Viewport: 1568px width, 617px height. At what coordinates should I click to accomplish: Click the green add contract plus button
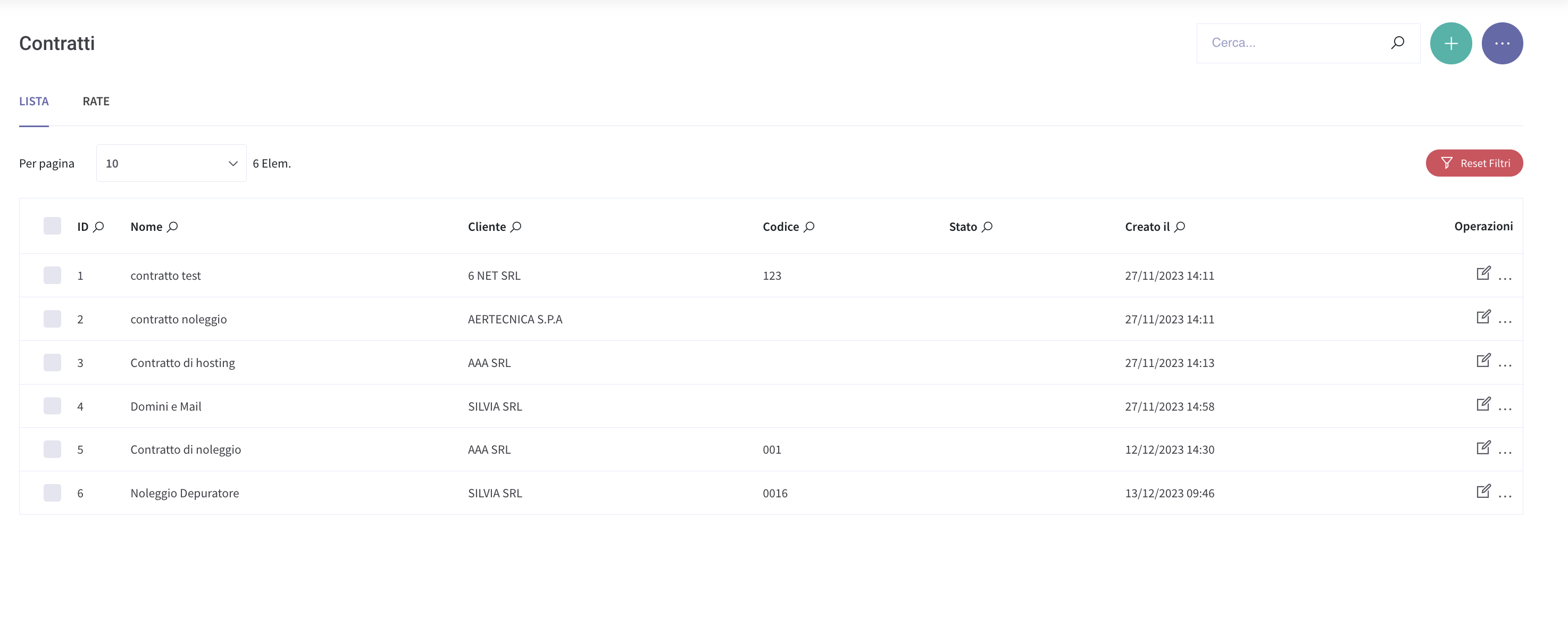(1450, 43)
